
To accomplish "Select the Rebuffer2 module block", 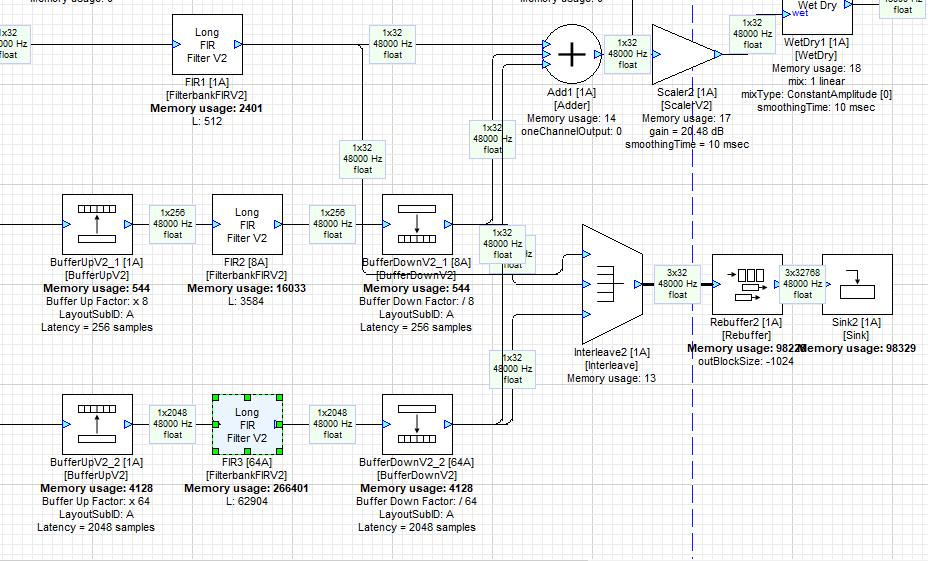I will [746, 284].
